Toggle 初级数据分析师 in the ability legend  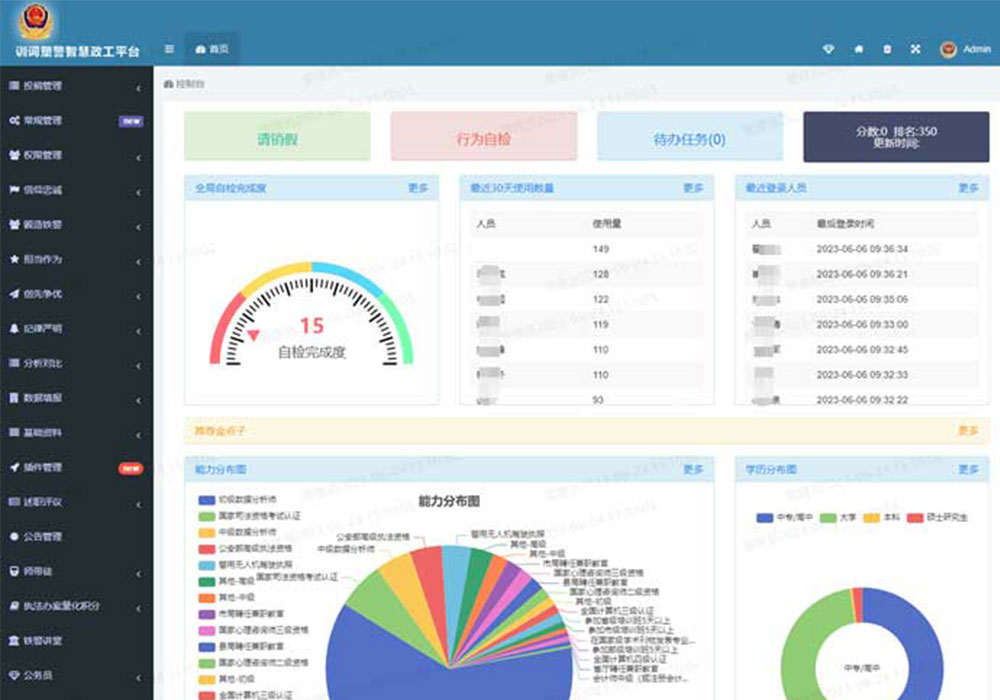[x=237, y=500]
